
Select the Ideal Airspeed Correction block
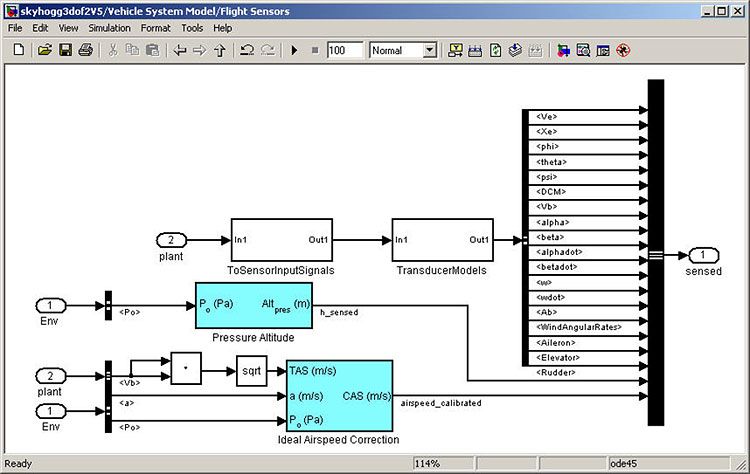[340, 396]
